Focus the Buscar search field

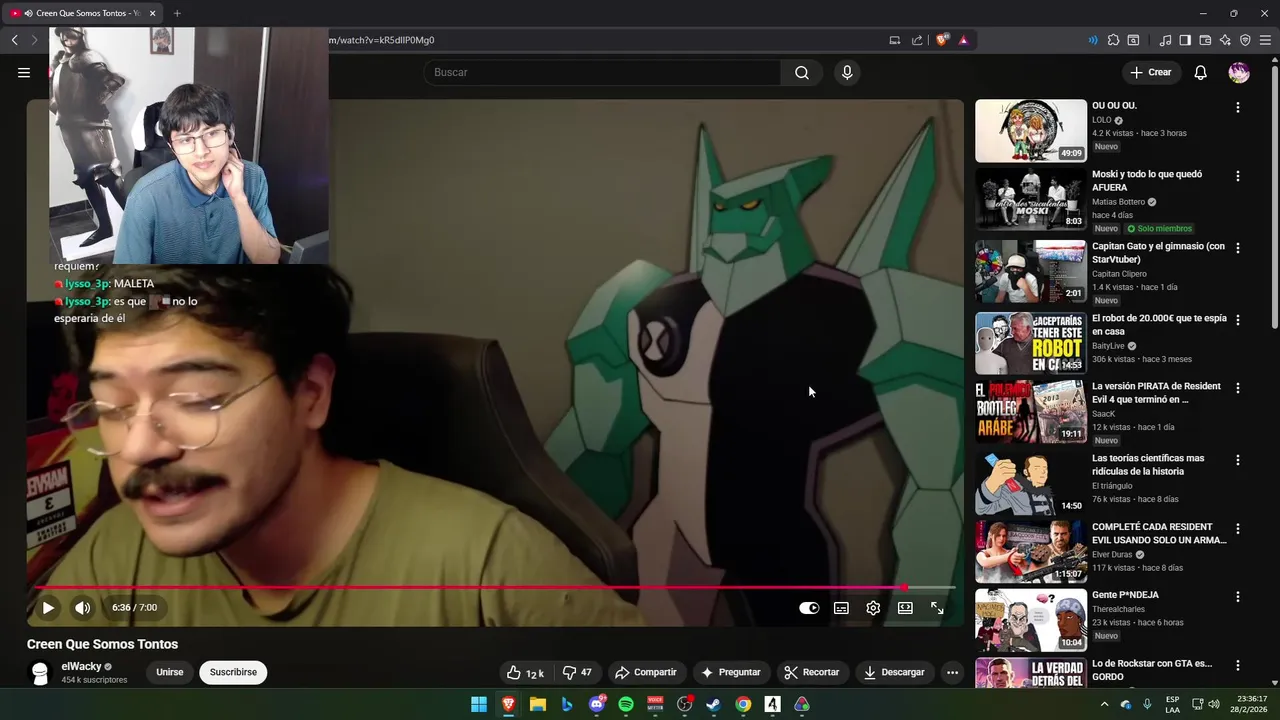[x=602, y=72]
